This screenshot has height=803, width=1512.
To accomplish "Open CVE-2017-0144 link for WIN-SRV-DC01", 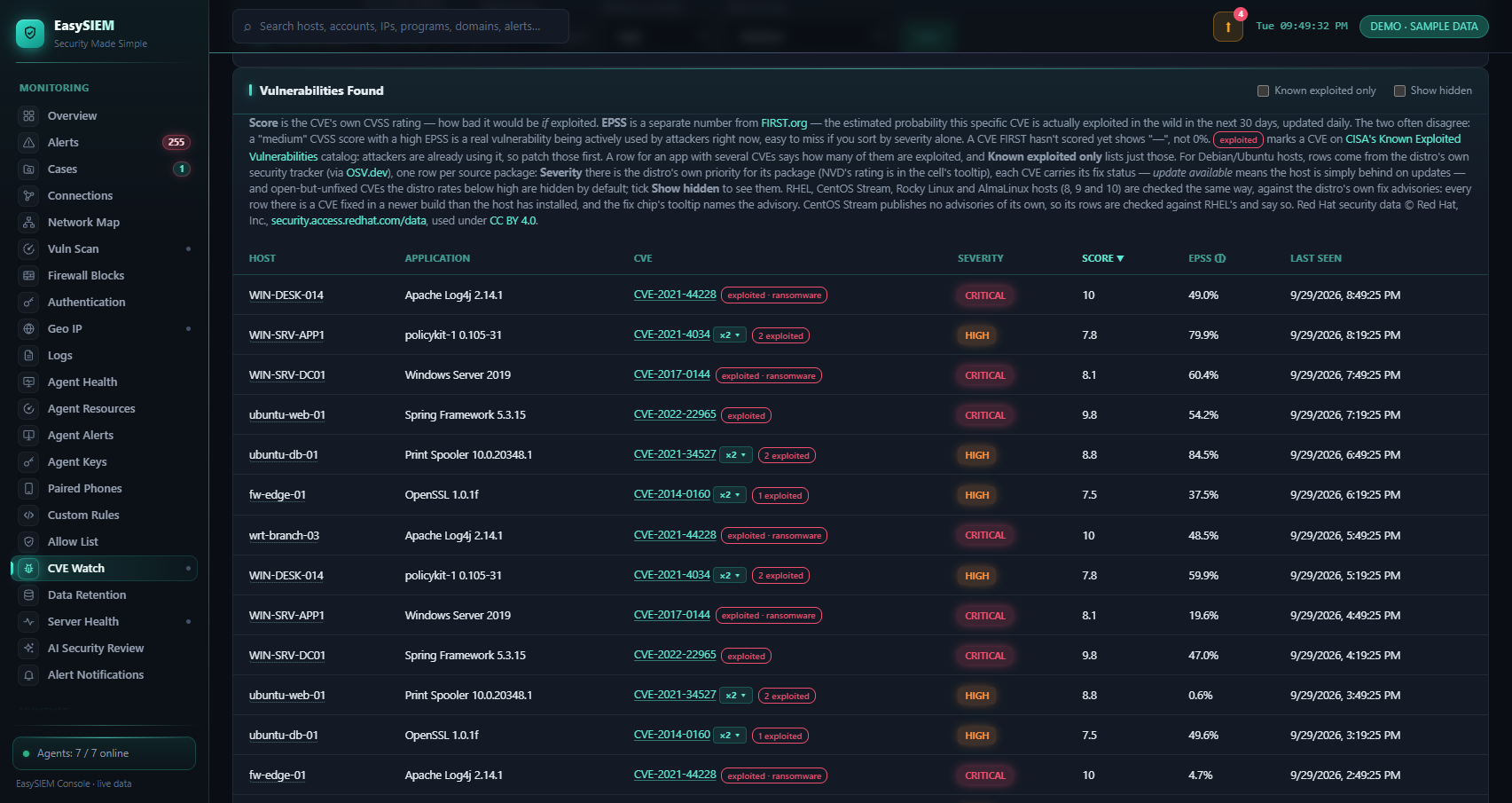I will (672, 374).
